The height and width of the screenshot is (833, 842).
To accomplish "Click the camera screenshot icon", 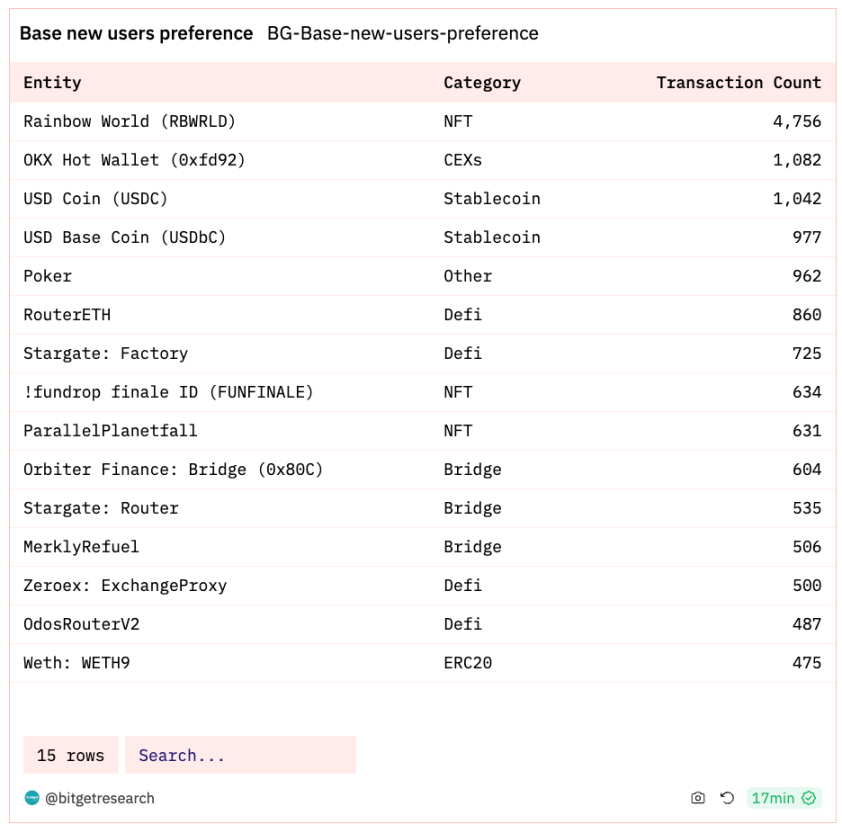I will tap(698, 798).
